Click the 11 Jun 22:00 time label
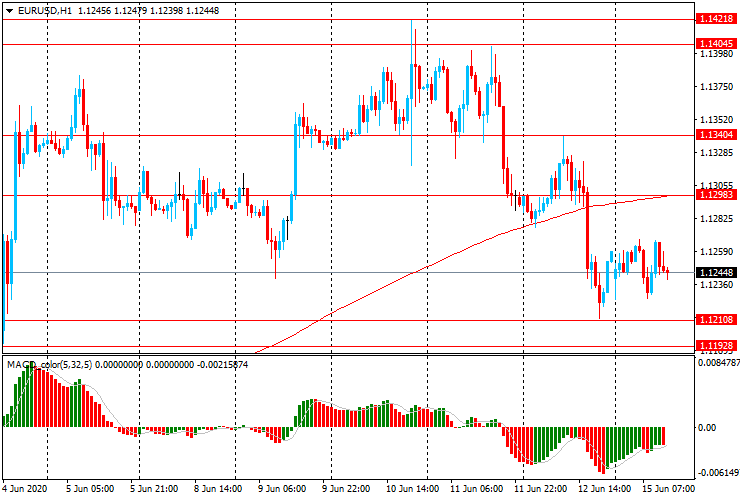Image resolution: width=740 pixels, height=500 pixels. click(x=541, y=488)
